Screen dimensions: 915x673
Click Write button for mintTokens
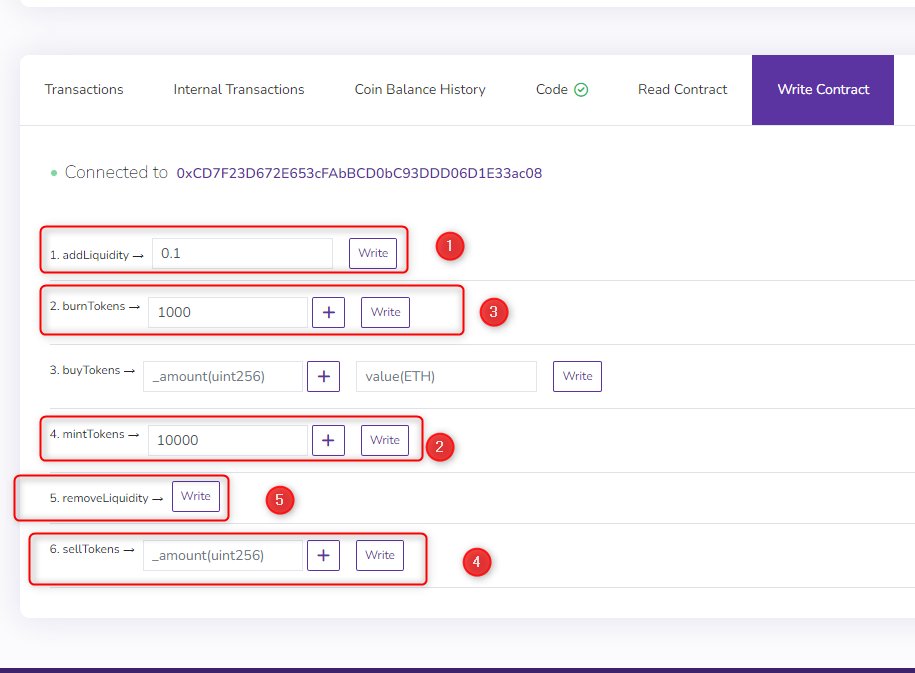[385, 440]
